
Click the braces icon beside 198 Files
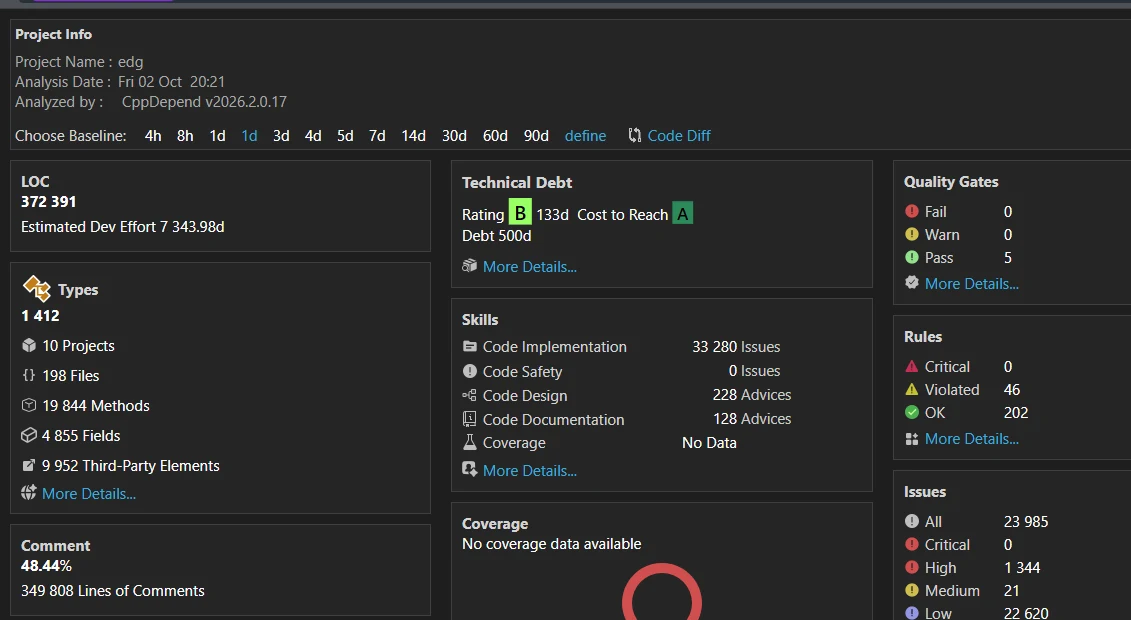pyautogui.click(x=29, y=375)
